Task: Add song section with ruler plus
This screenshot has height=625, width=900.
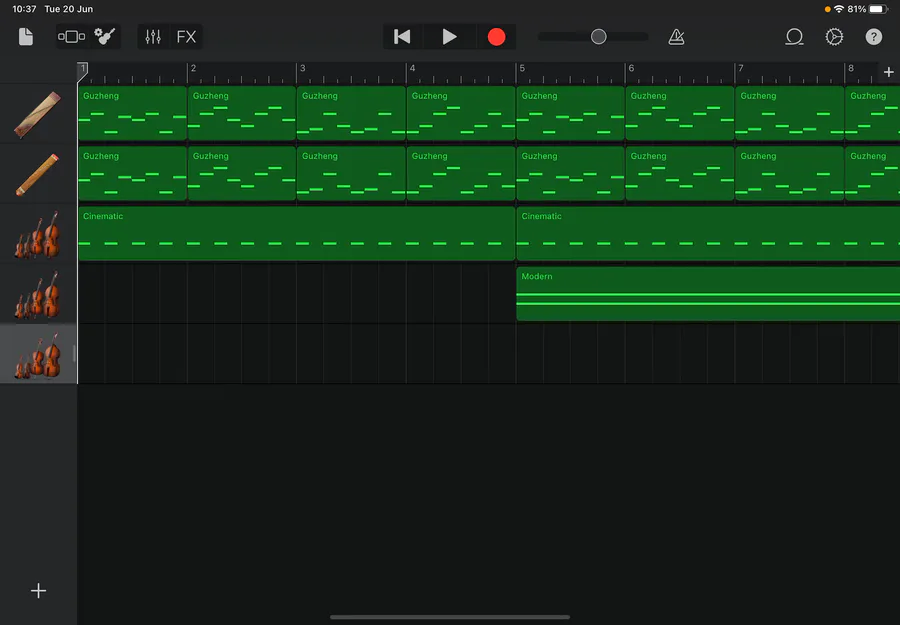Action: point(889,72)
